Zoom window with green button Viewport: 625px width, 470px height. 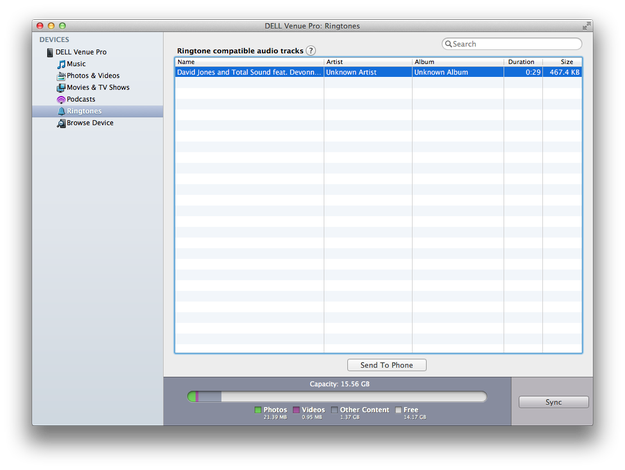(62, 26)
